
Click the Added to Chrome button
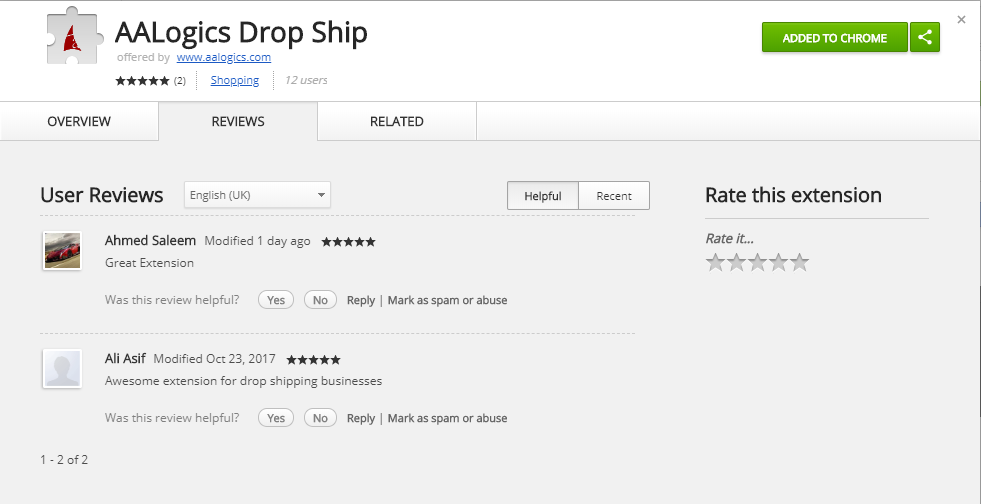tap(835, 38)
